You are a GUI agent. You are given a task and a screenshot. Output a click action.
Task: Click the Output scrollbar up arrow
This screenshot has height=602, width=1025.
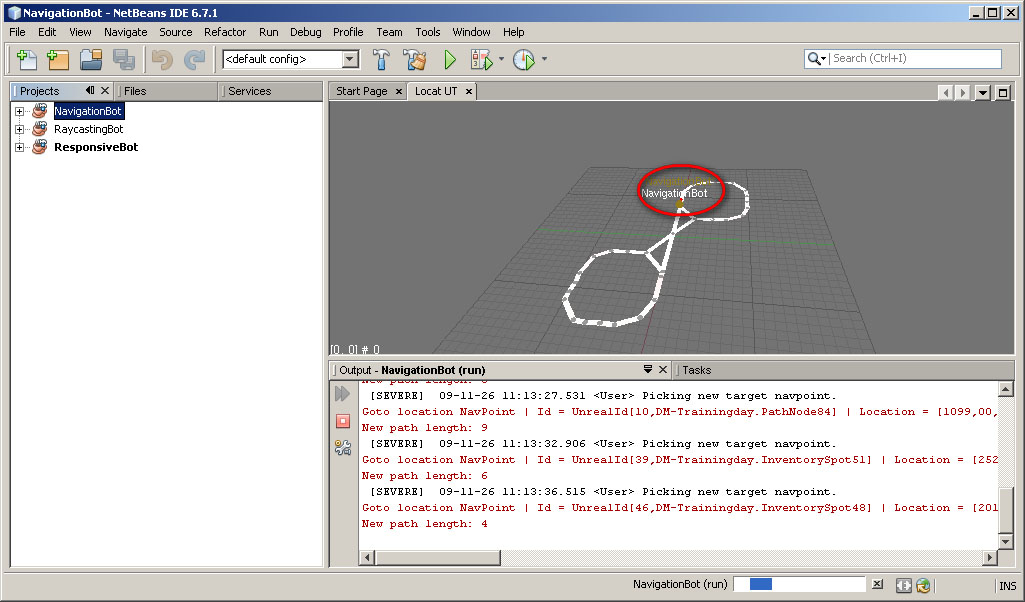(1006, 390)
